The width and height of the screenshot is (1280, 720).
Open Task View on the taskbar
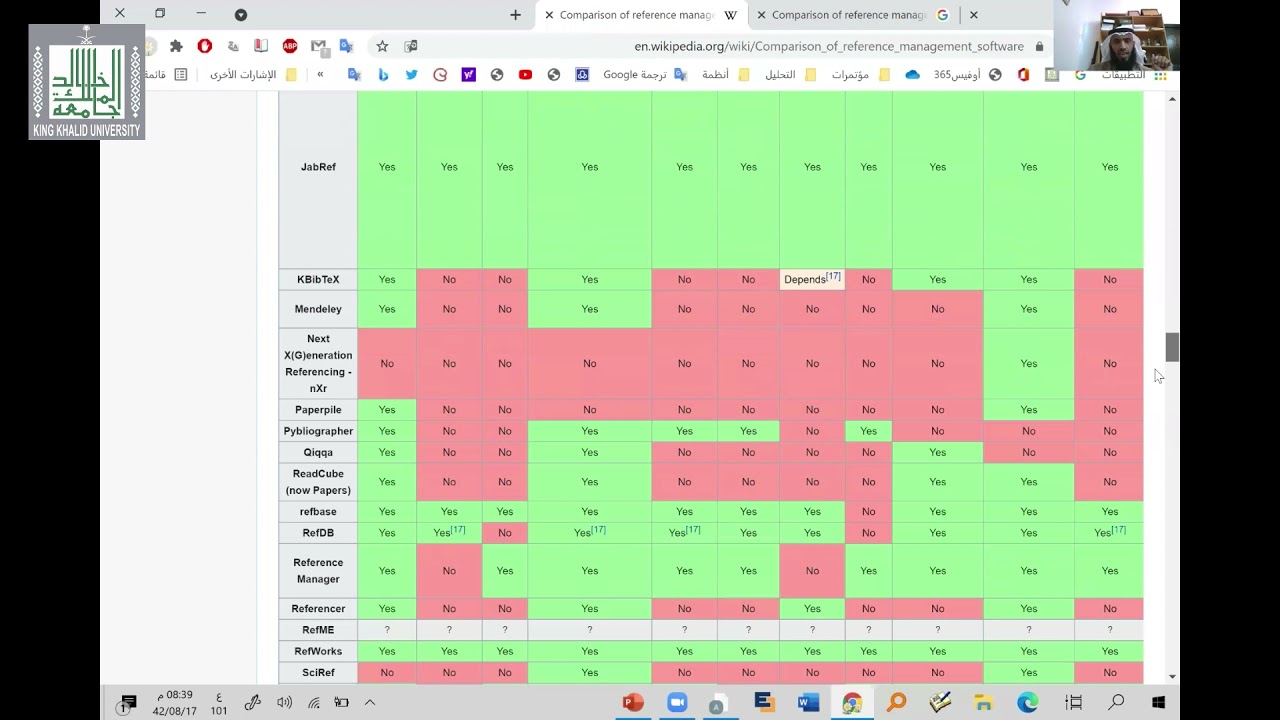pos(1073,703)
